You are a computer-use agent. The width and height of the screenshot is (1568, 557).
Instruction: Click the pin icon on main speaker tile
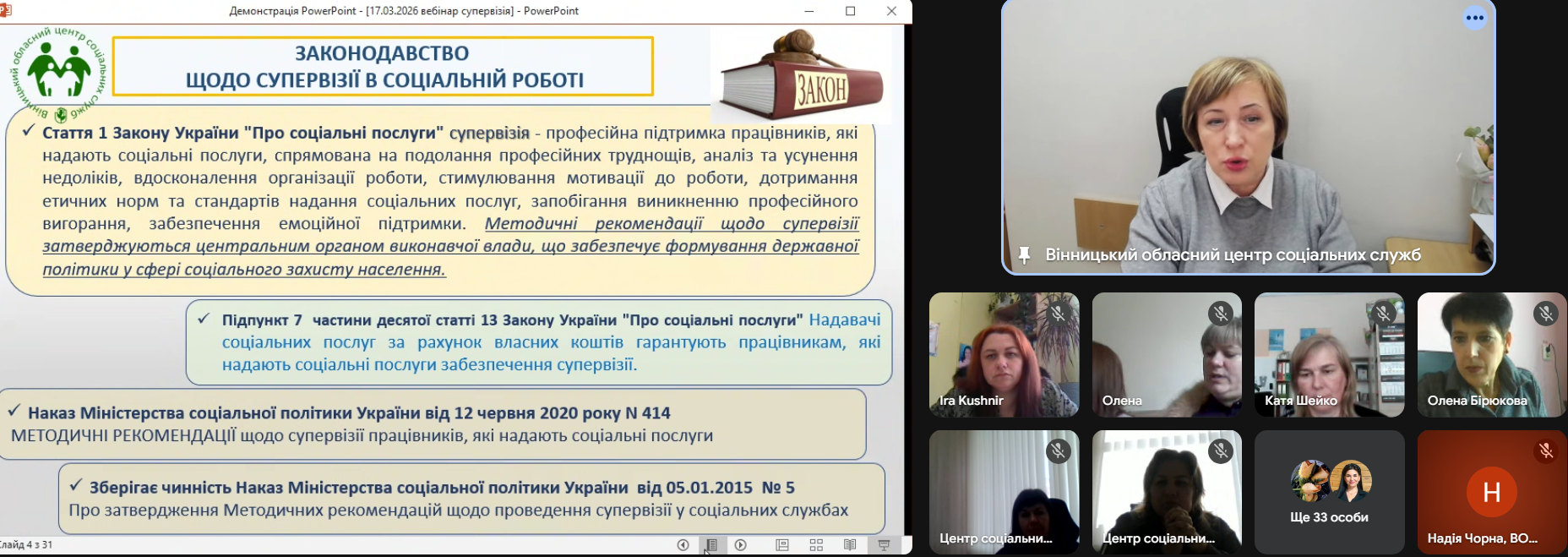click(1024, 254)
